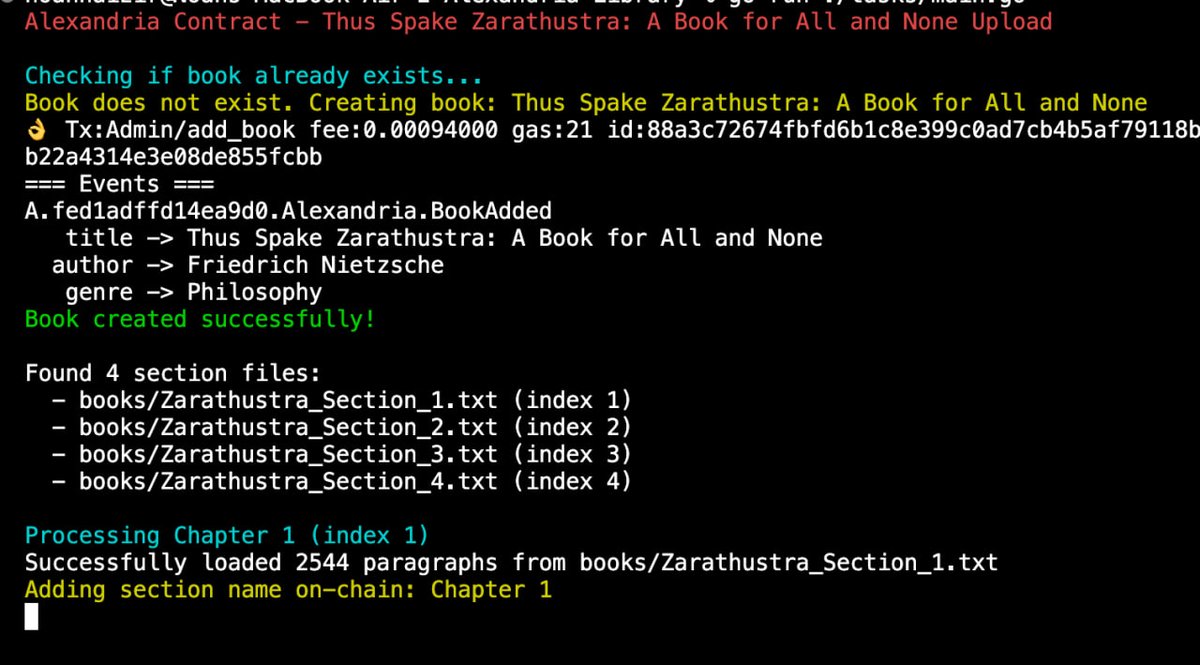Screen dimensions: 1200x665
Task: Click the 'Found 4 section files:' line
Action: point(173,373)
